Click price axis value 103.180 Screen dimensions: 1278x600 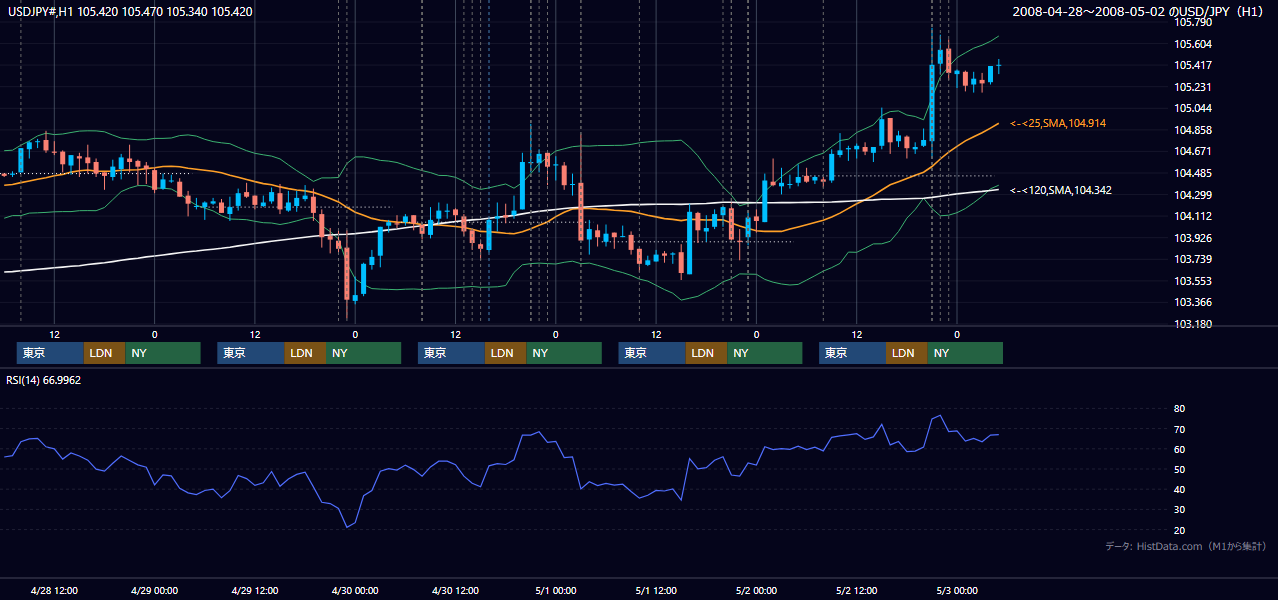1193,324
